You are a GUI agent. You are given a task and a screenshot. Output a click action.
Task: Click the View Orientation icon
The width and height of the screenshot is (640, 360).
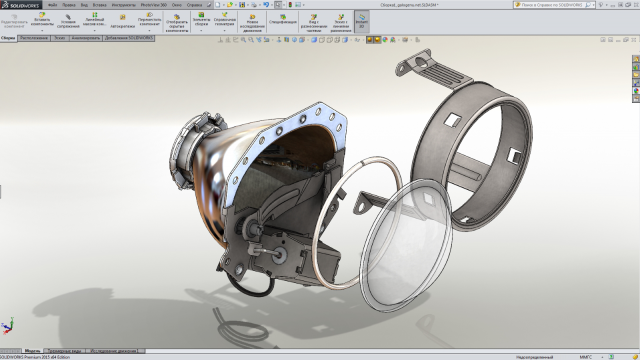click(302, 40)
